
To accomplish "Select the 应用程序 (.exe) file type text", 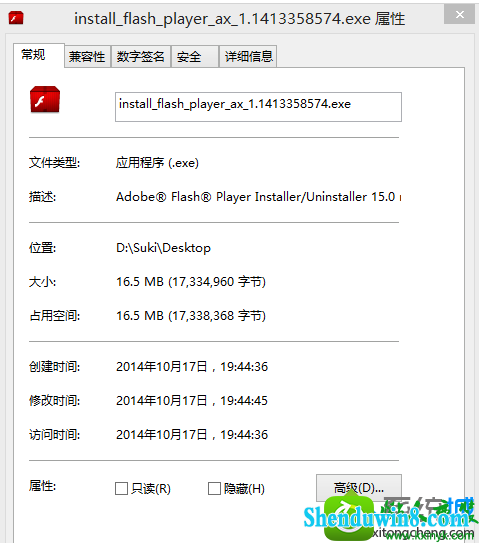I will pyautogui.click(x=157, y=162).
